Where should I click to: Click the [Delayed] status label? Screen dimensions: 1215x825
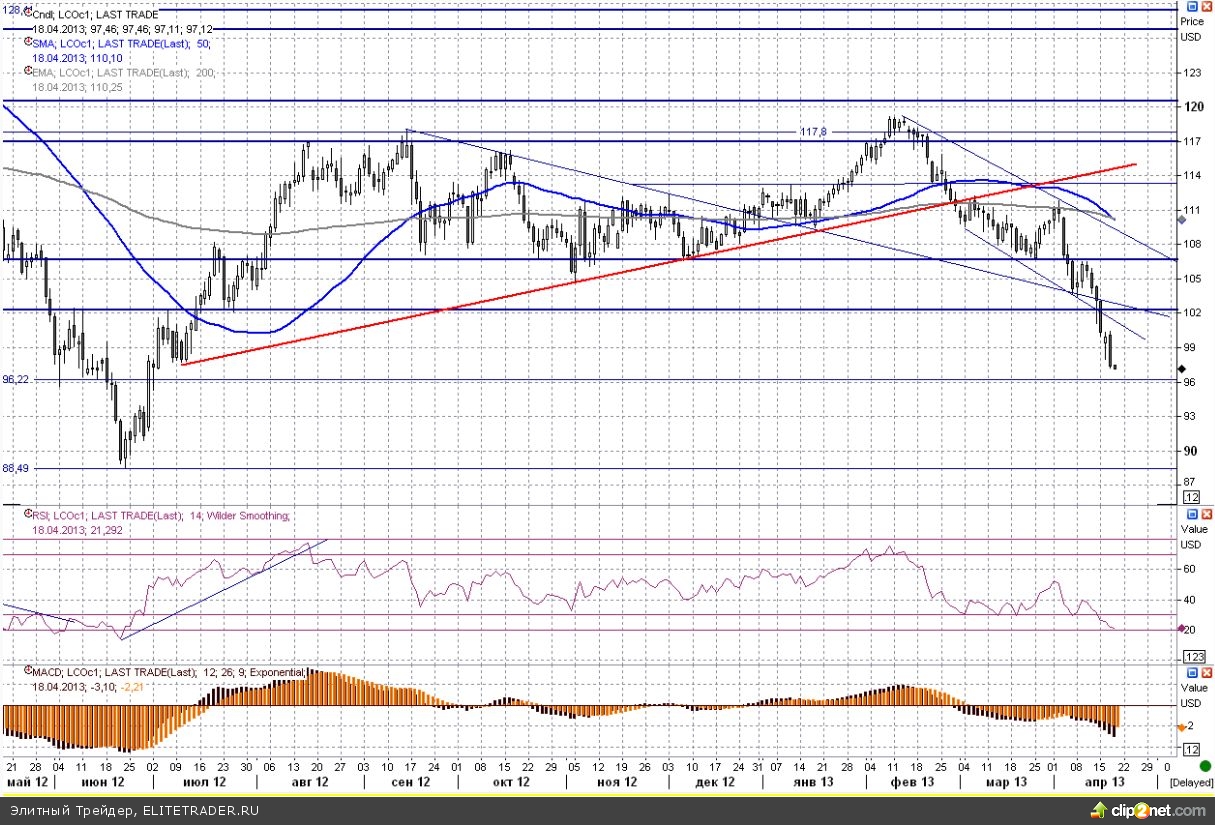tap(1191, 782)
